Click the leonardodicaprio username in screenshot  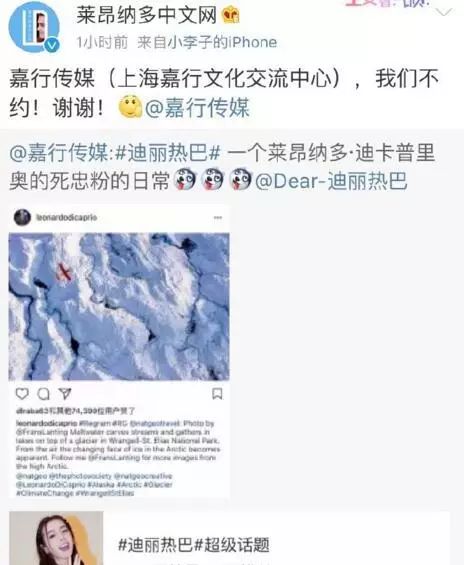[x=67, y=218]
